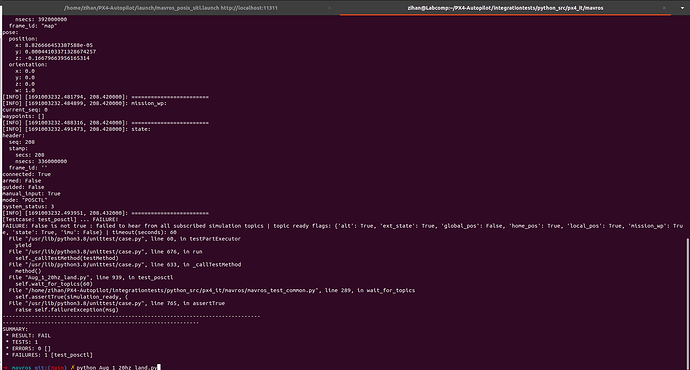This screenshot has width=690, height=370.
Task: Click the 'method()' traceback line
Action: tap(28, 271)
